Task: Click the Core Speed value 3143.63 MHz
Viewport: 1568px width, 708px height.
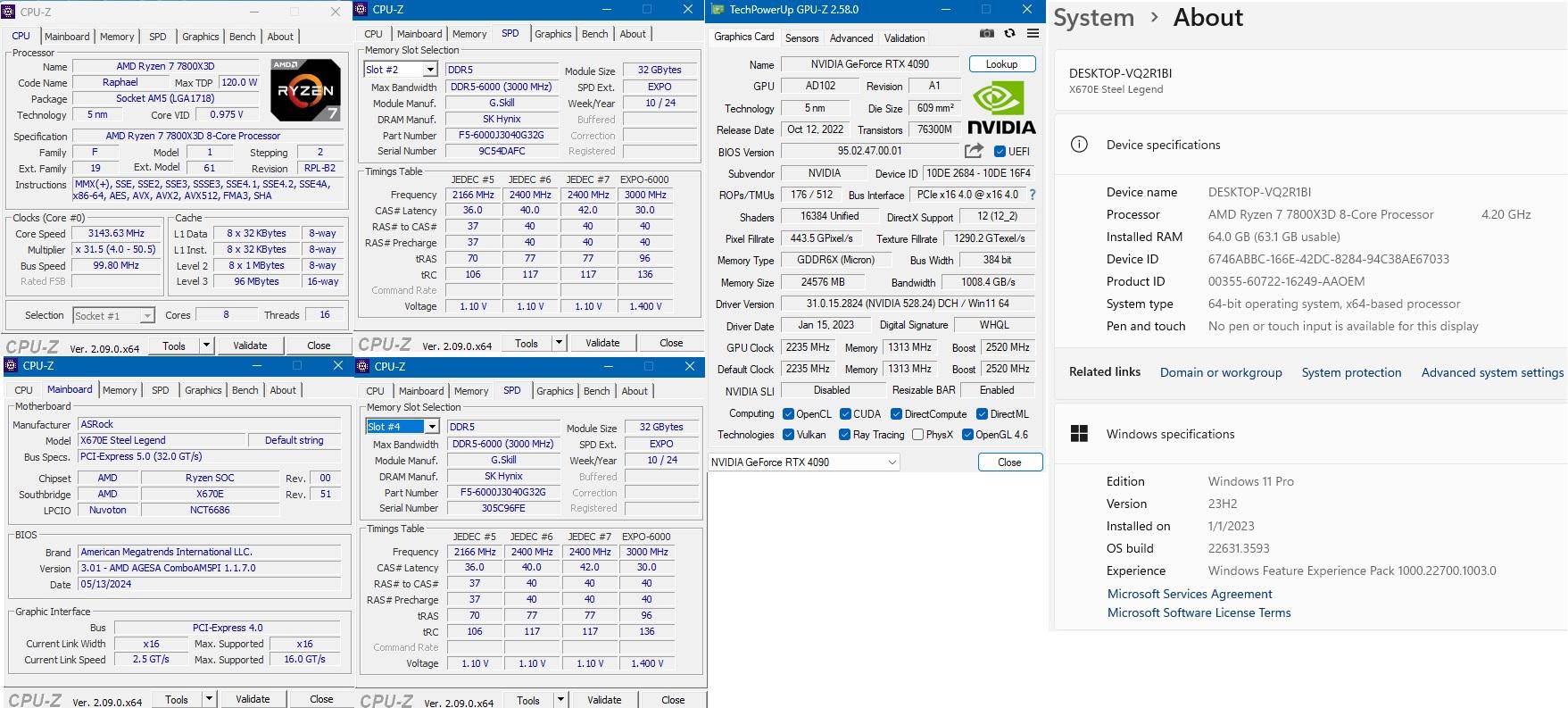Action: [116, 233]
